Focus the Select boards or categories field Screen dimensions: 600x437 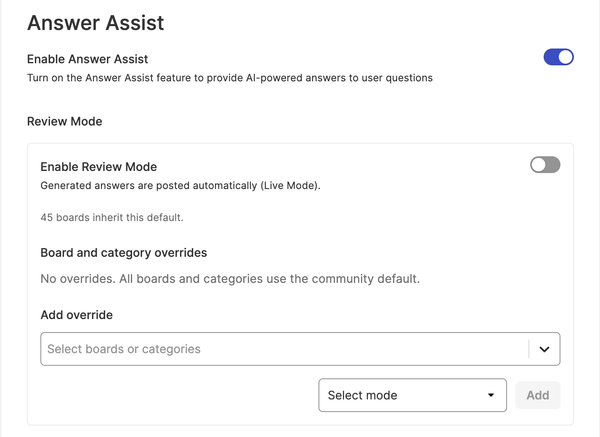coord(300,349)
